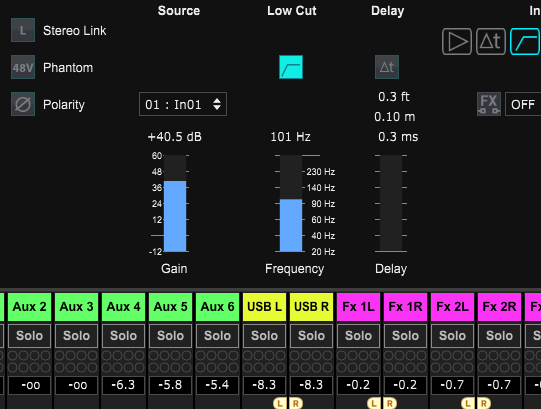
Task: Click the R link badge under USB R
Action: click(x=296, y=403)
